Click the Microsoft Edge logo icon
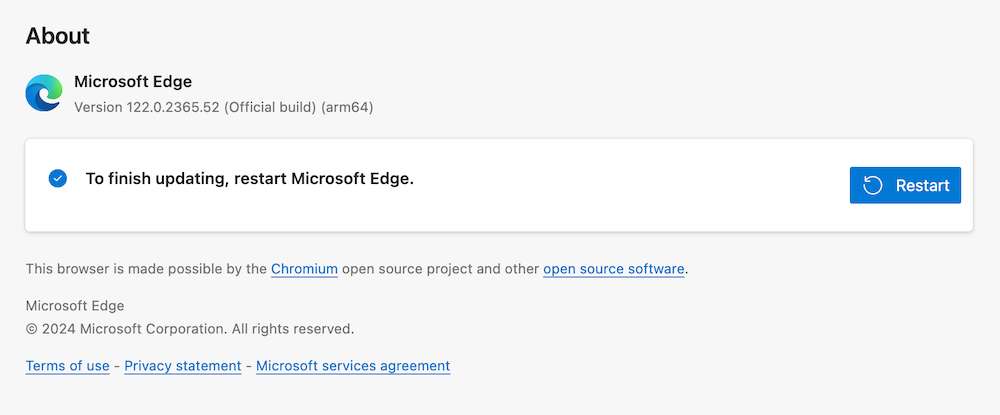Screen dimensions: 1000x415 click(x=44, y=93)
